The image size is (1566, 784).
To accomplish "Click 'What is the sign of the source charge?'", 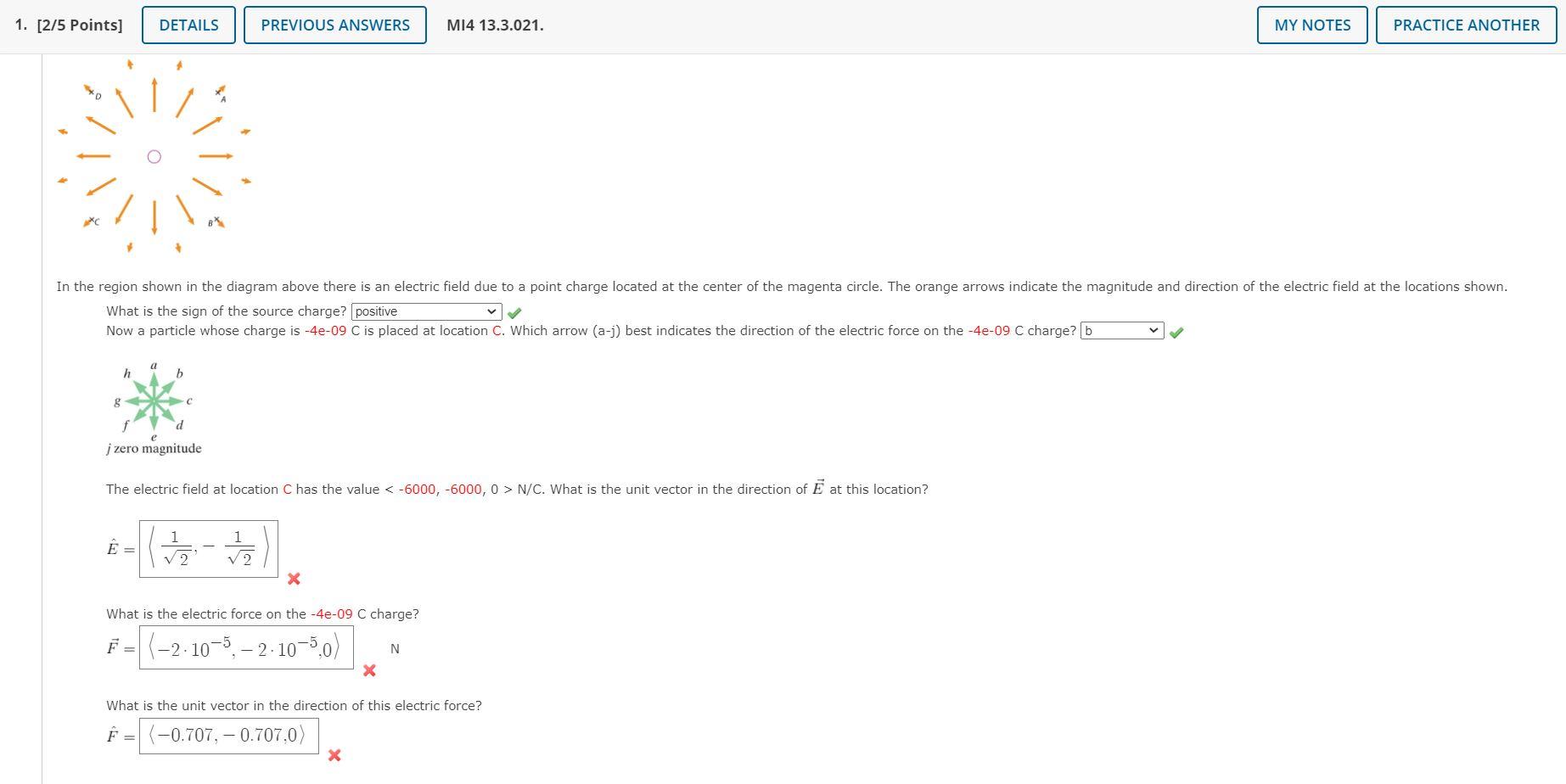I will (227, 311).
